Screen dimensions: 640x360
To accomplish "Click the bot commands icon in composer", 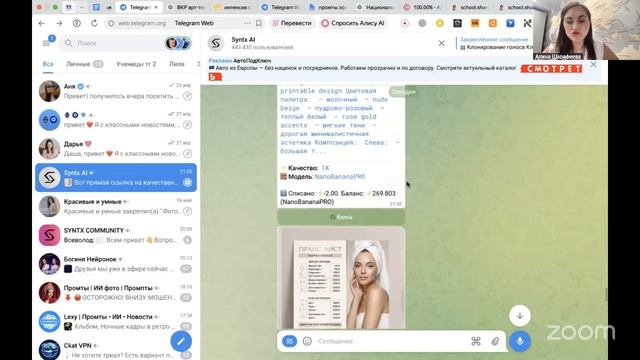I will 476,341.
